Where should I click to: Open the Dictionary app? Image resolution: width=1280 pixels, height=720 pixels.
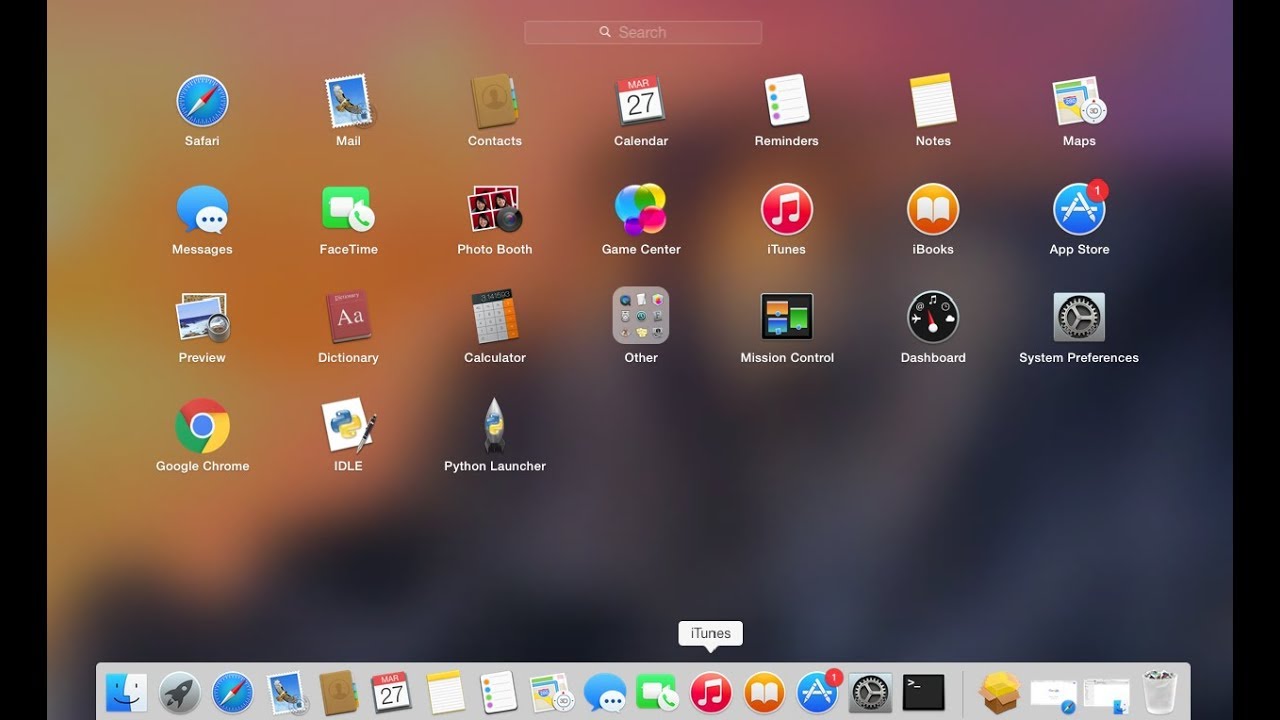[x=348, y=318]
